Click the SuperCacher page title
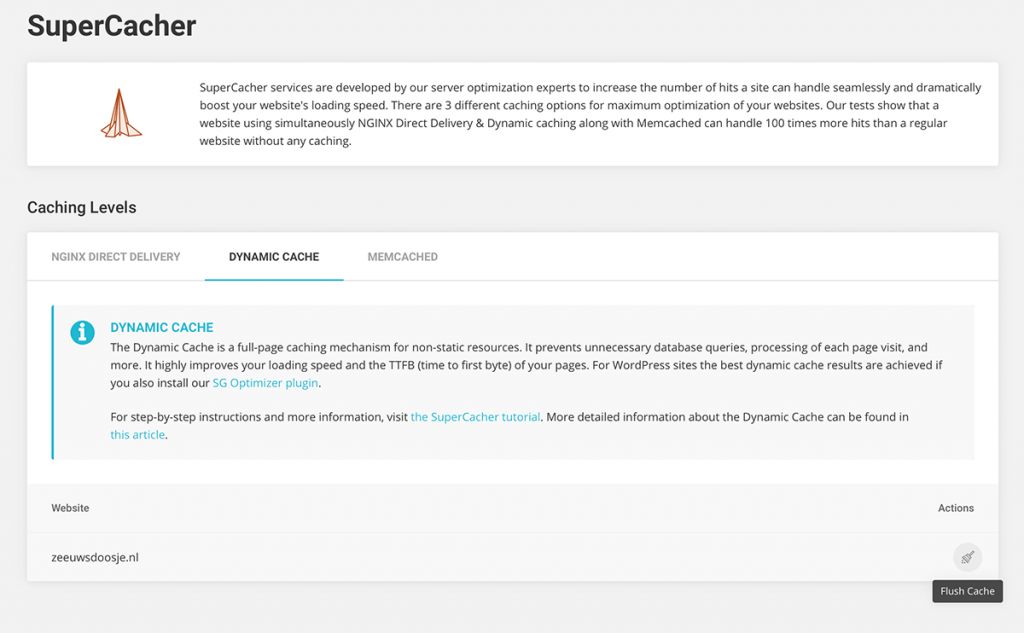Viewport: 1024px width, 633px height. (112, 26)
